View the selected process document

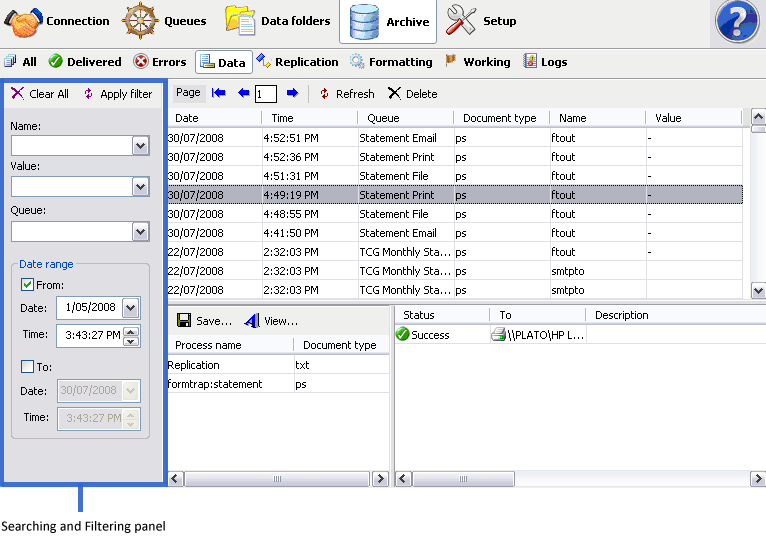(271, 321)
